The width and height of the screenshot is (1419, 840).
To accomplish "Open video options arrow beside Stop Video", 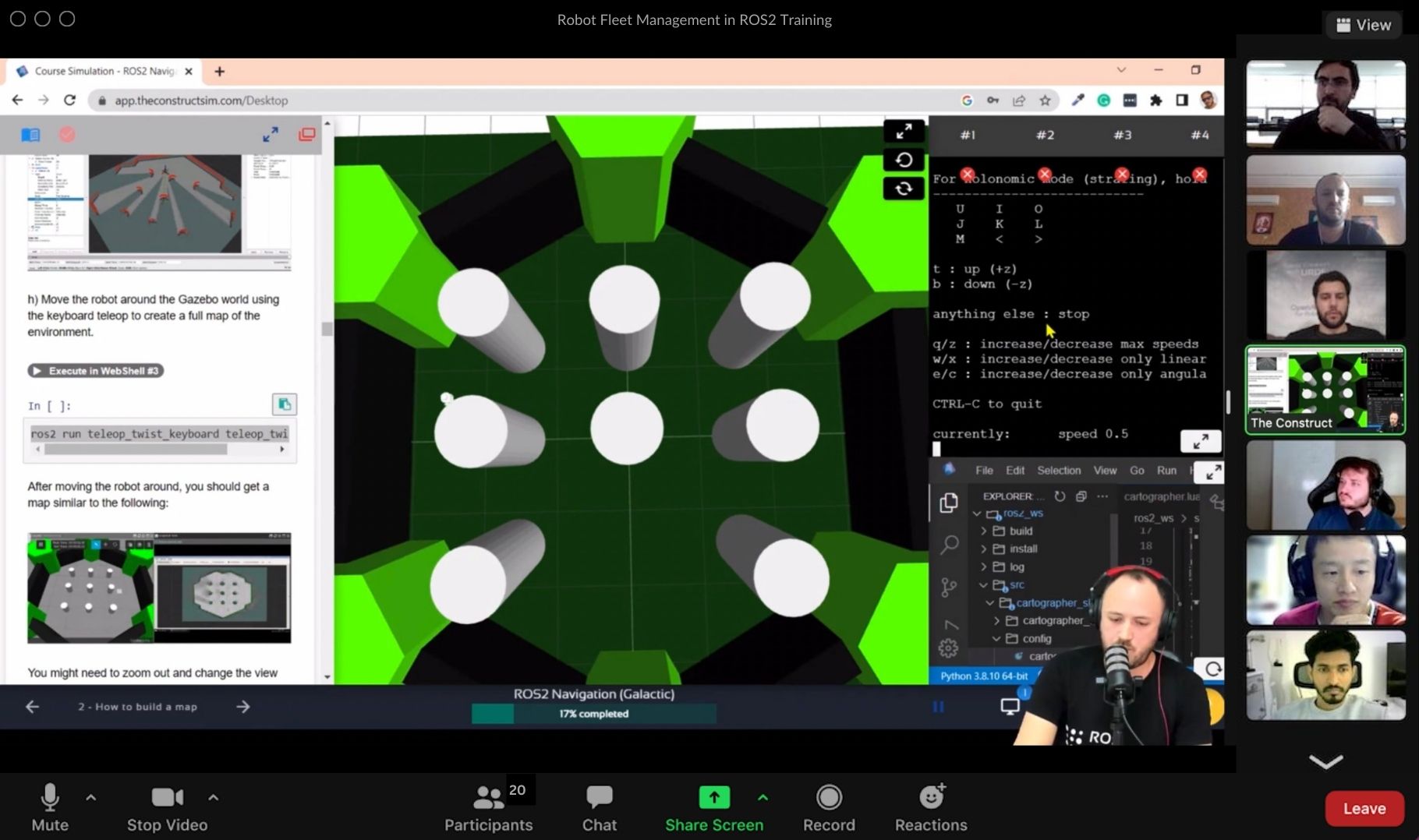I will (213, 797).
